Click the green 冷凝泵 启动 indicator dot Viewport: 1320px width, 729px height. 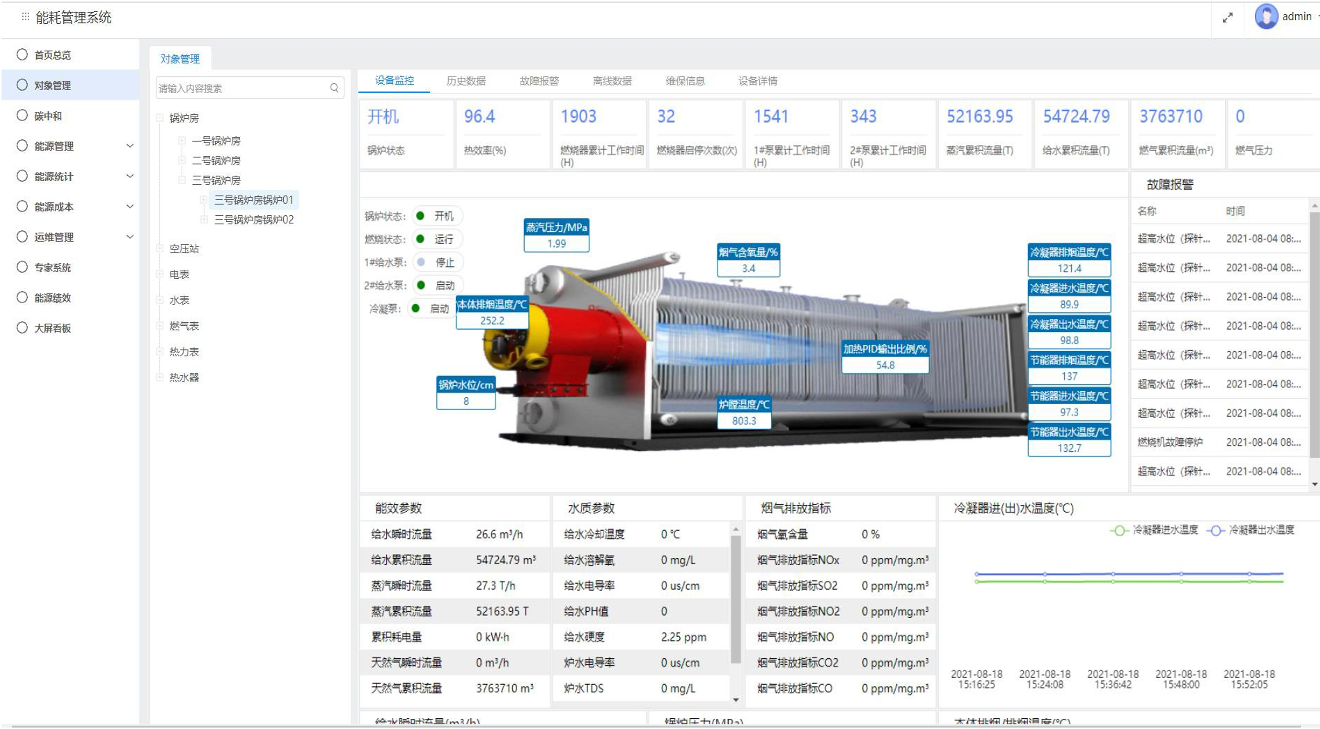pyautogui.click(x=415, y=309)
